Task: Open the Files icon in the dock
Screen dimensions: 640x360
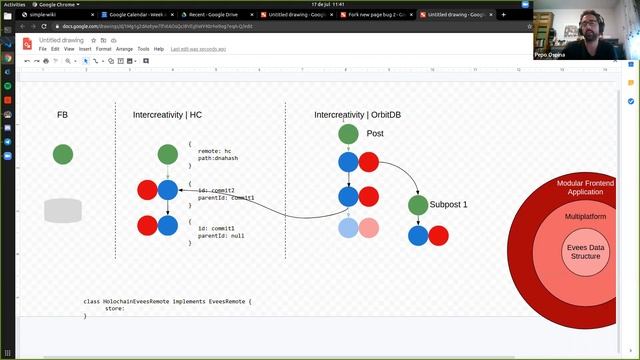Action: pyautogui.click(x=8, y=16)
